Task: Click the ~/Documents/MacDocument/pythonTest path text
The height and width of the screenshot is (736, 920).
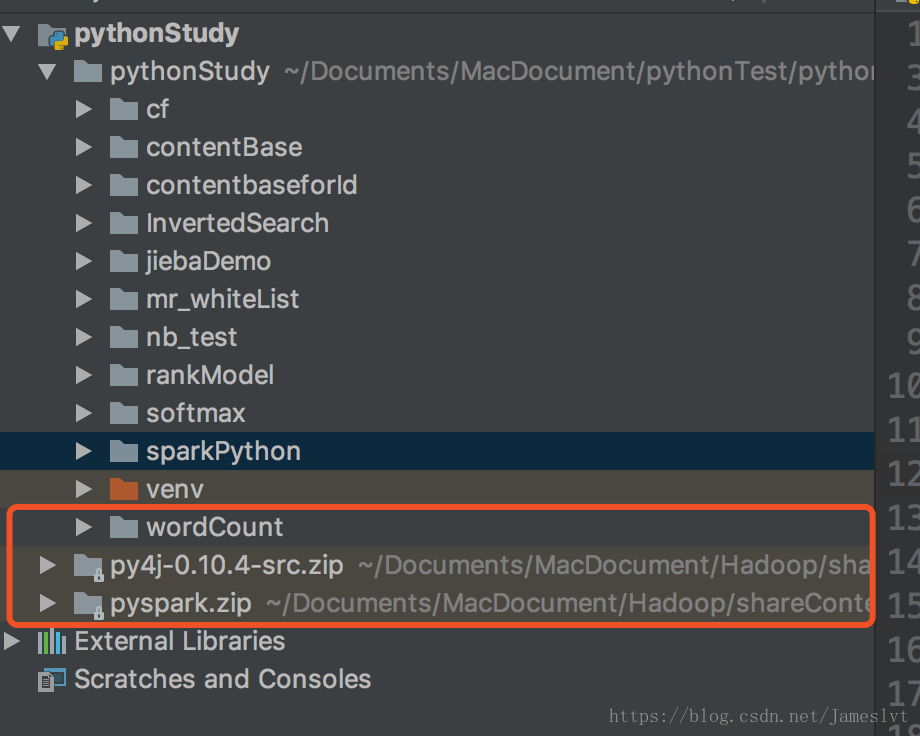Action: (x=579, y=72)
